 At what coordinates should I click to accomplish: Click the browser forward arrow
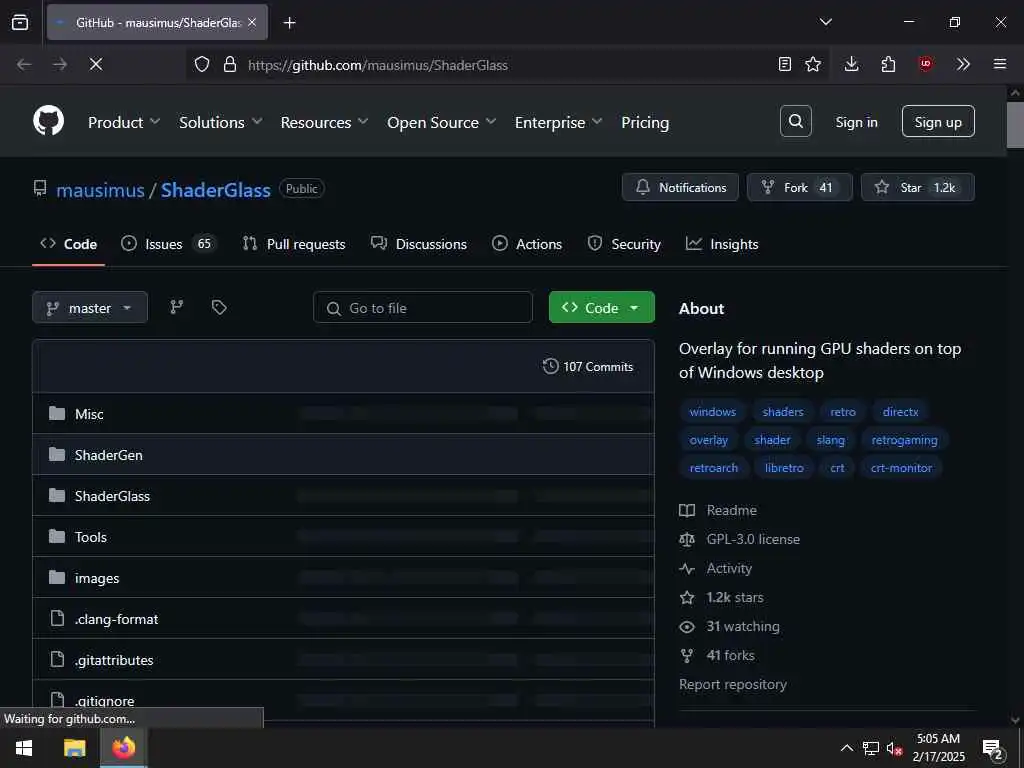pos(60,64)
